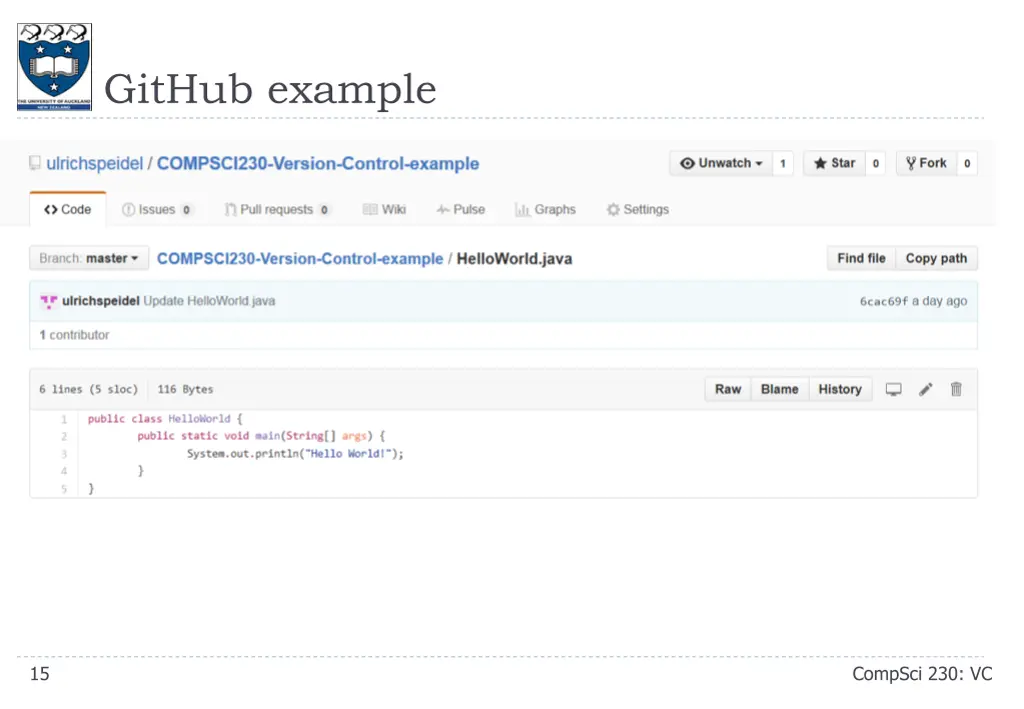Click the ulrichspeidel owner link in header
Image resolution: width=1024 pixels, height=709 pixels.
(95, 163)
